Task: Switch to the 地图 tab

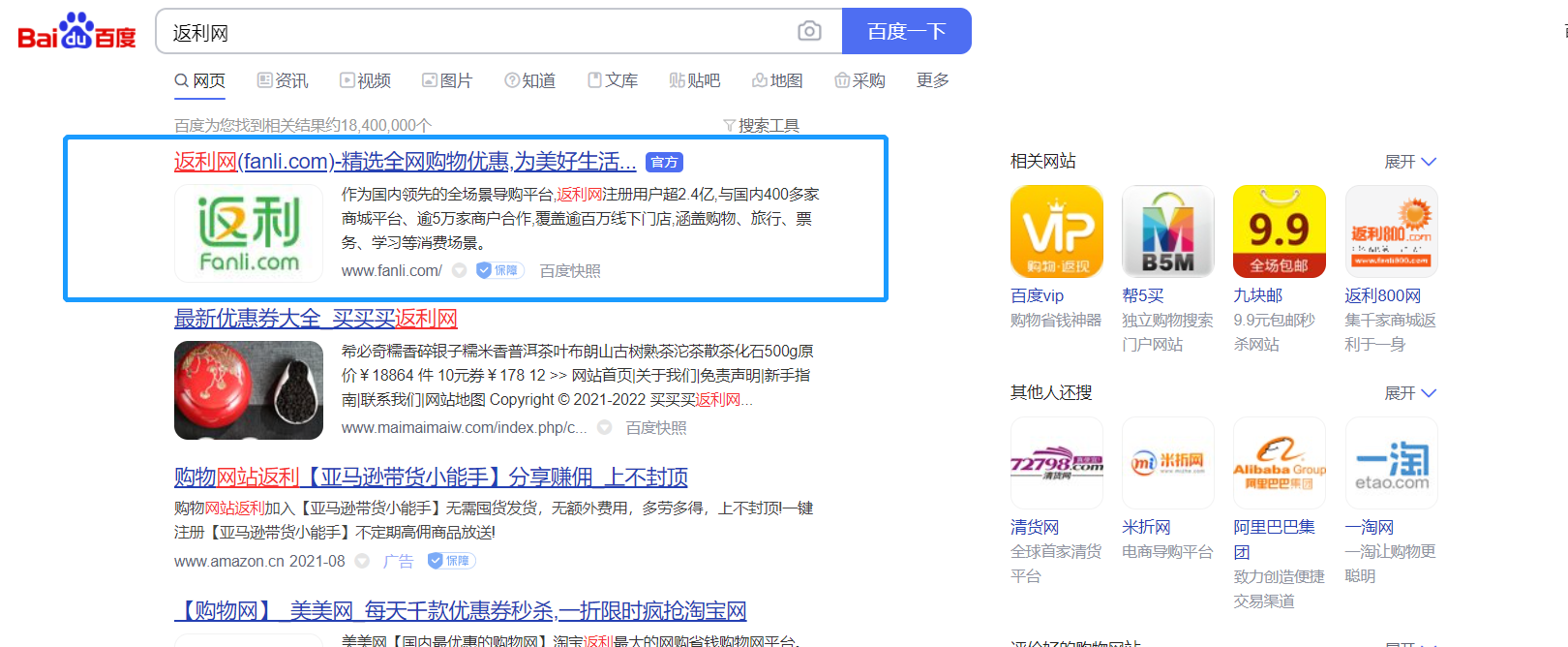Action: pos(777,80)
